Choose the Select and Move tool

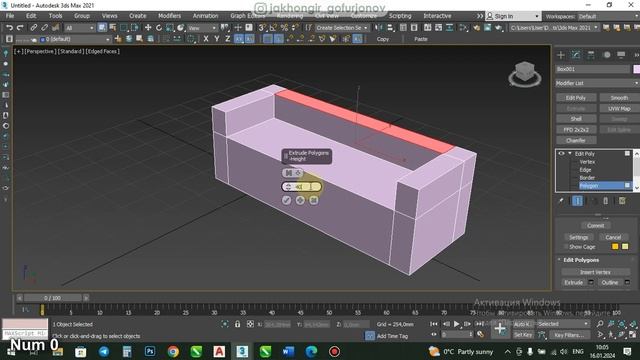(148, 28)
